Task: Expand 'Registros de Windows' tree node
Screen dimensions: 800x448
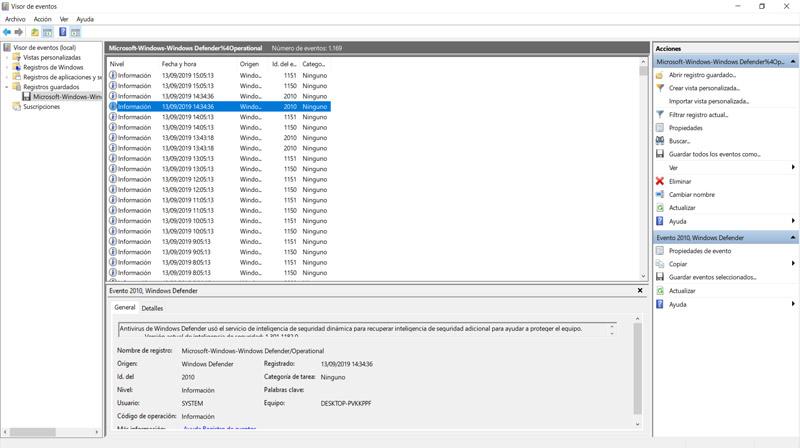Action: tap(7, 67)
